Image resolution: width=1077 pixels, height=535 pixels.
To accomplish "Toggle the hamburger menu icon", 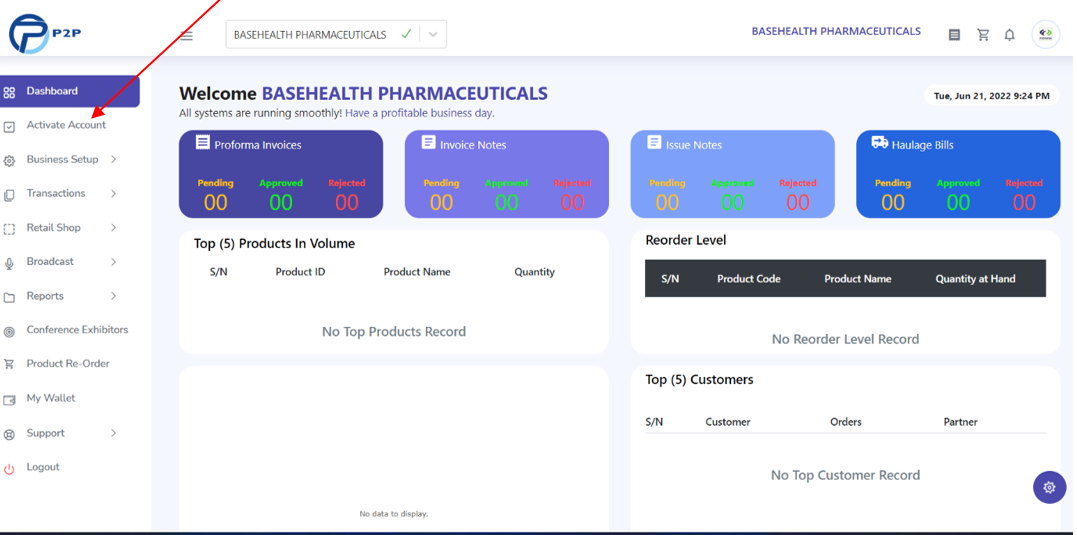I will coord(187,36).
